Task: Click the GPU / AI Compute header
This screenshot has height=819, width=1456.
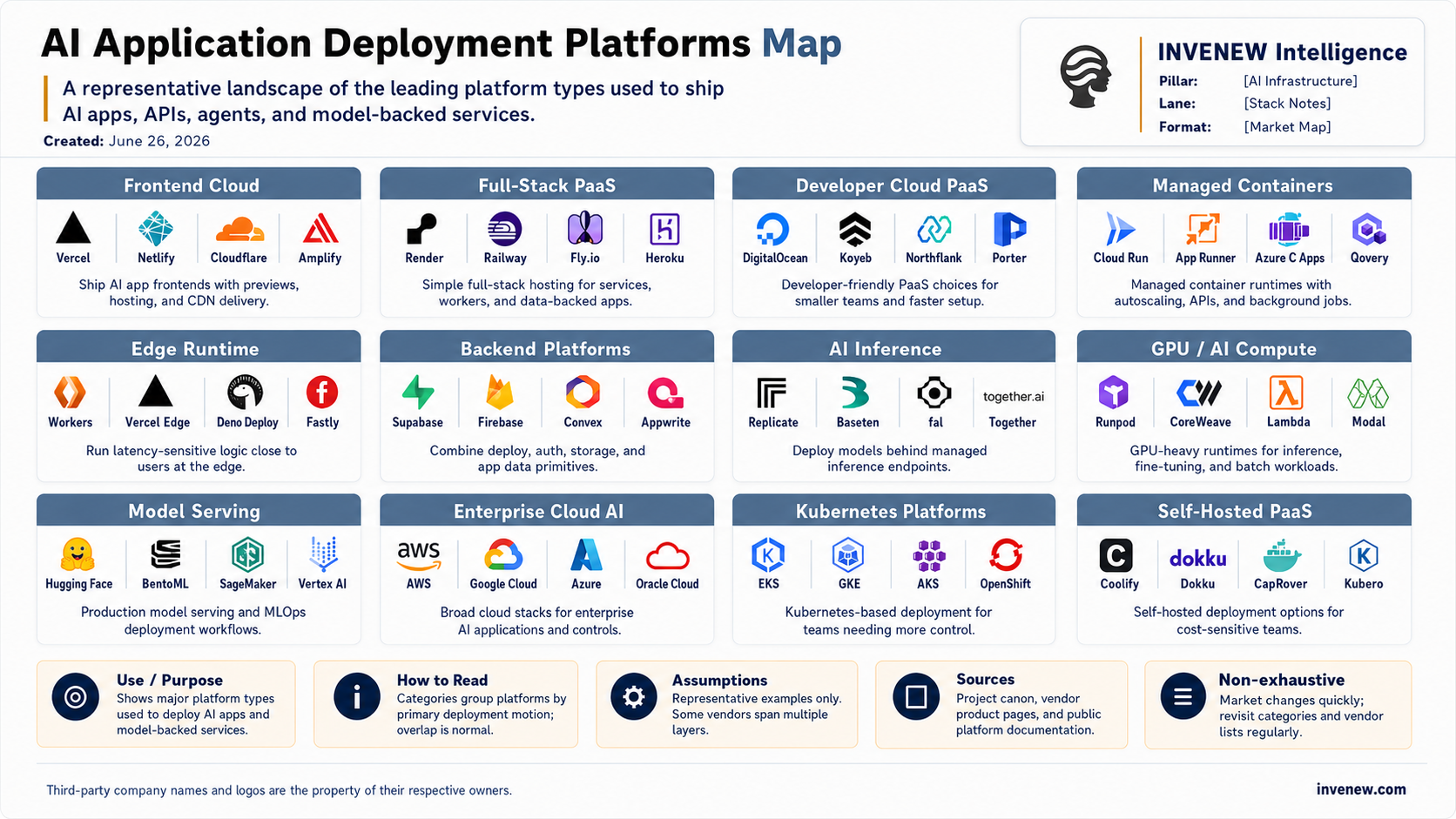Action: click(x=1244, y=347)
